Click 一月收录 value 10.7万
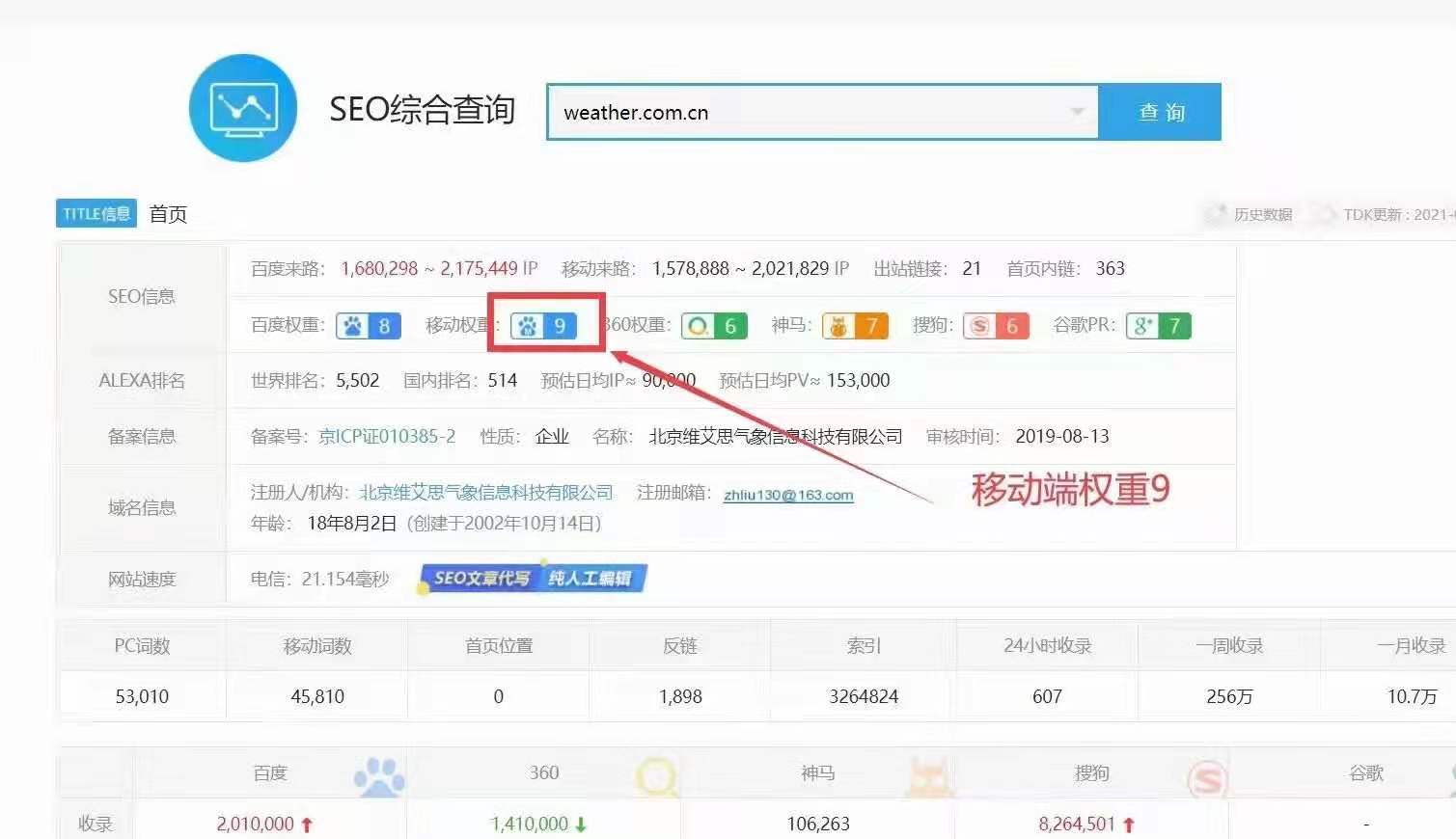1456x839 pixels. 1413,696
